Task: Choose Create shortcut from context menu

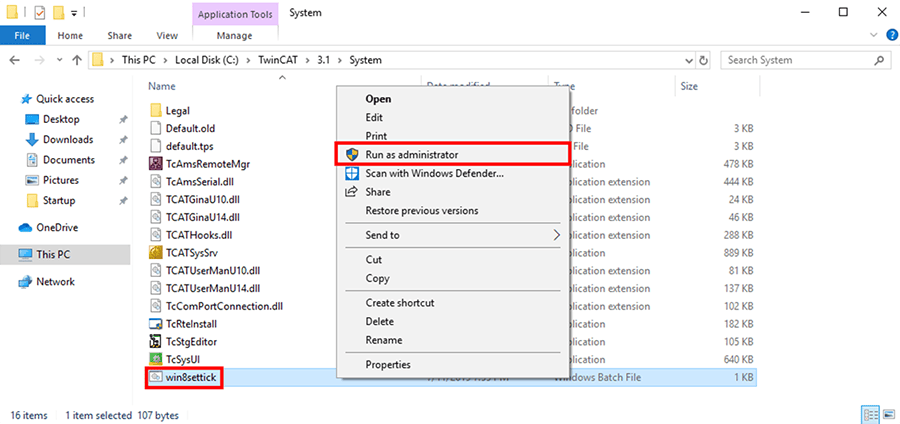Action: 453,302
